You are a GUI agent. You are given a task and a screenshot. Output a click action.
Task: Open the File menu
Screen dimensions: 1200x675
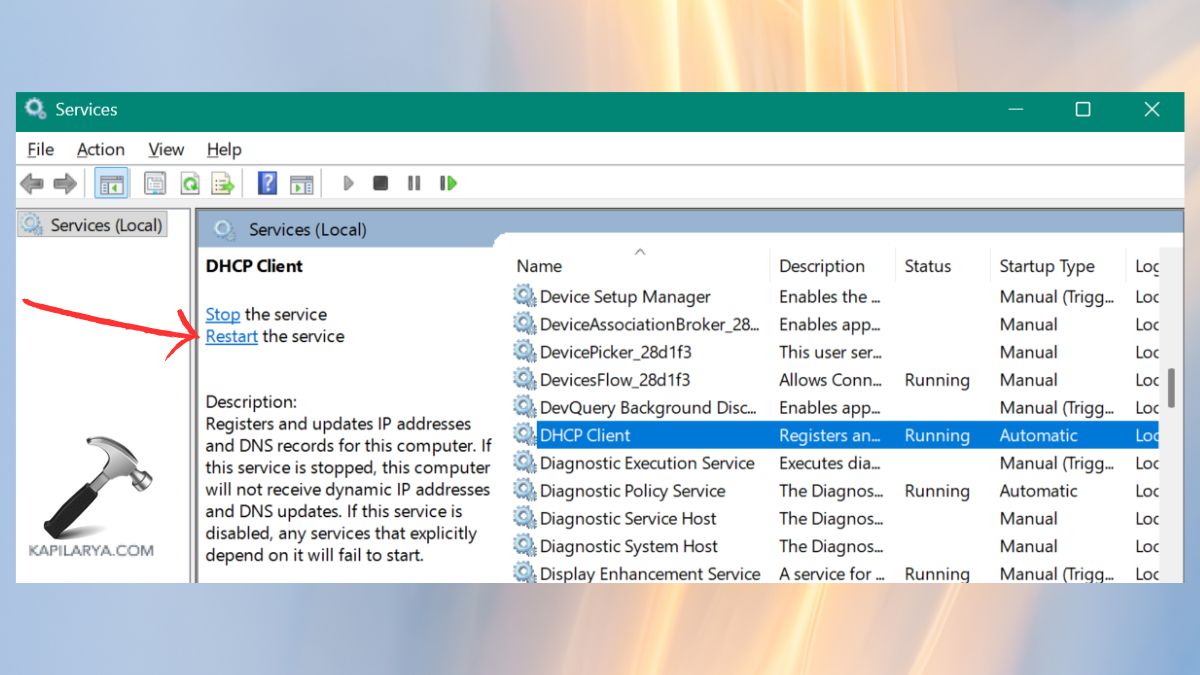coord(40,149)
